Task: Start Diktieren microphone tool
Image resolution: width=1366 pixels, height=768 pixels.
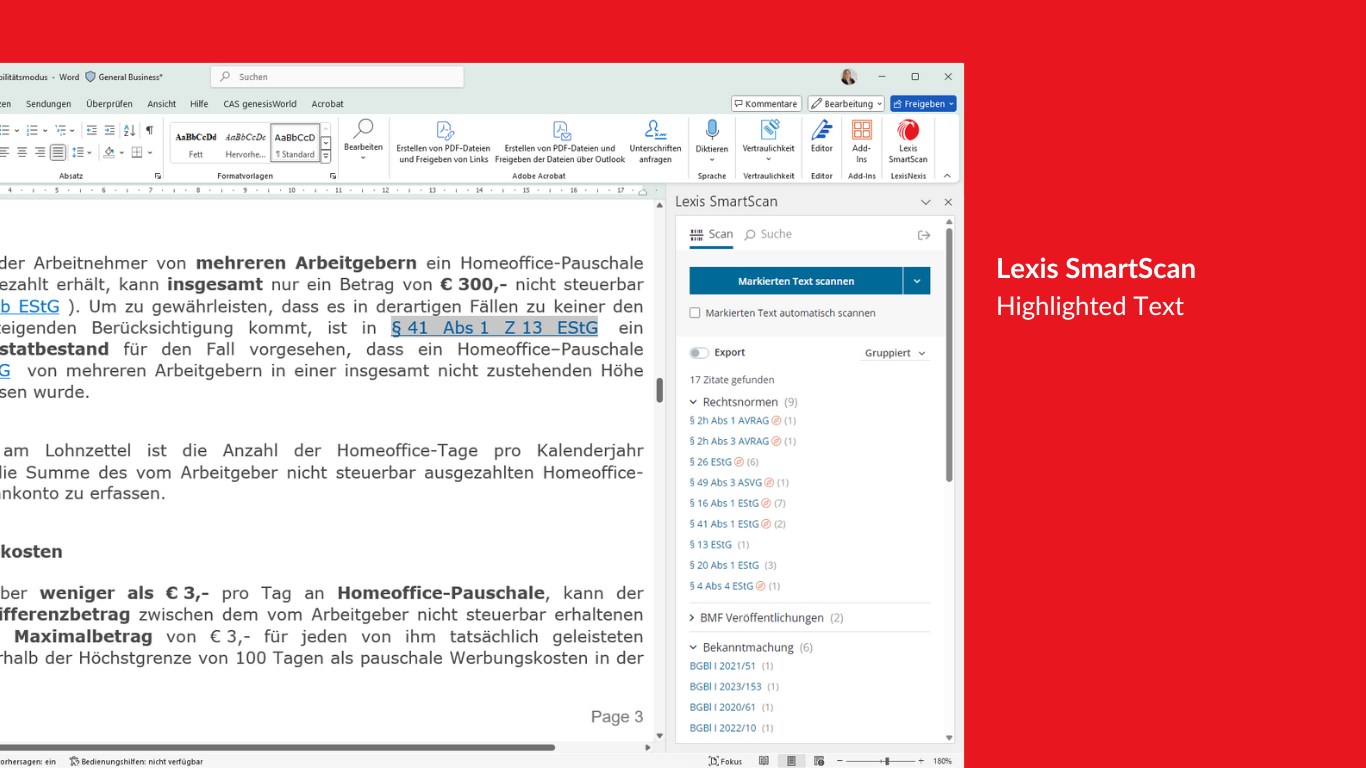Action: (x=712, y=141)
